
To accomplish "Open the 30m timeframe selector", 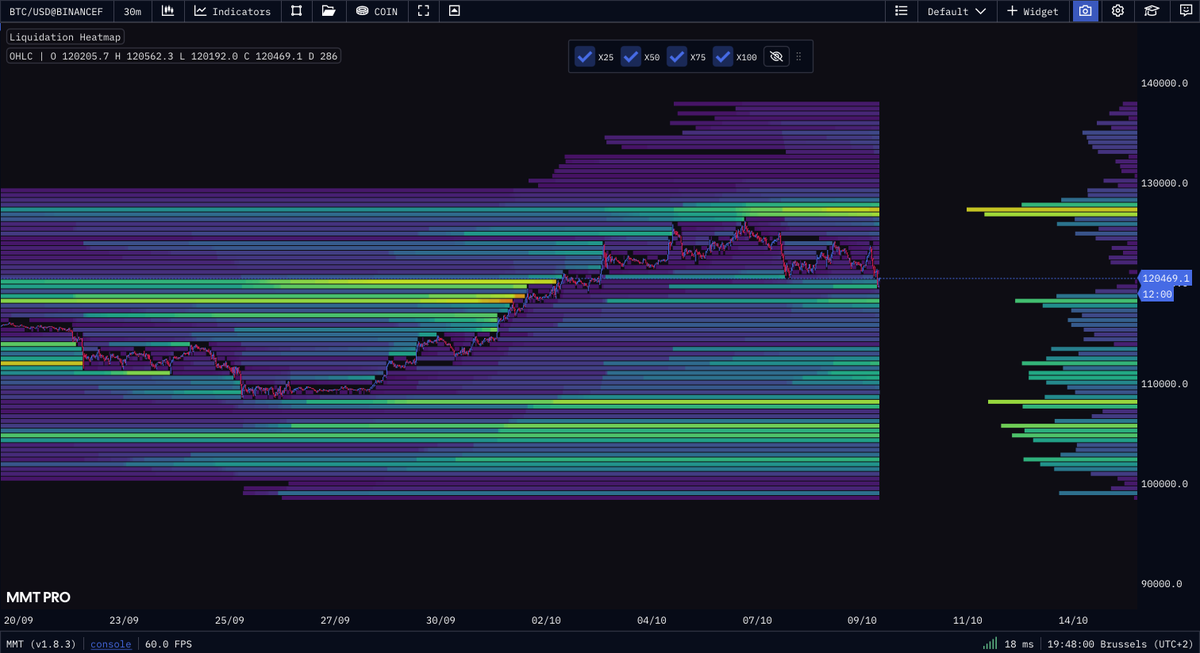I will pyautogui.click(x=132, y=11).
